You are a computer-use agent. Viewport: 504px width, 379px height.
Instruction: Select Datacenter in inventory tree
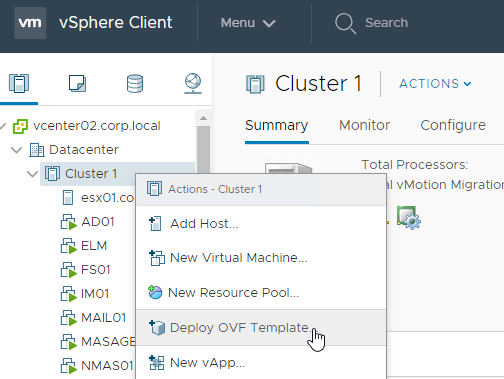point(84,150)
